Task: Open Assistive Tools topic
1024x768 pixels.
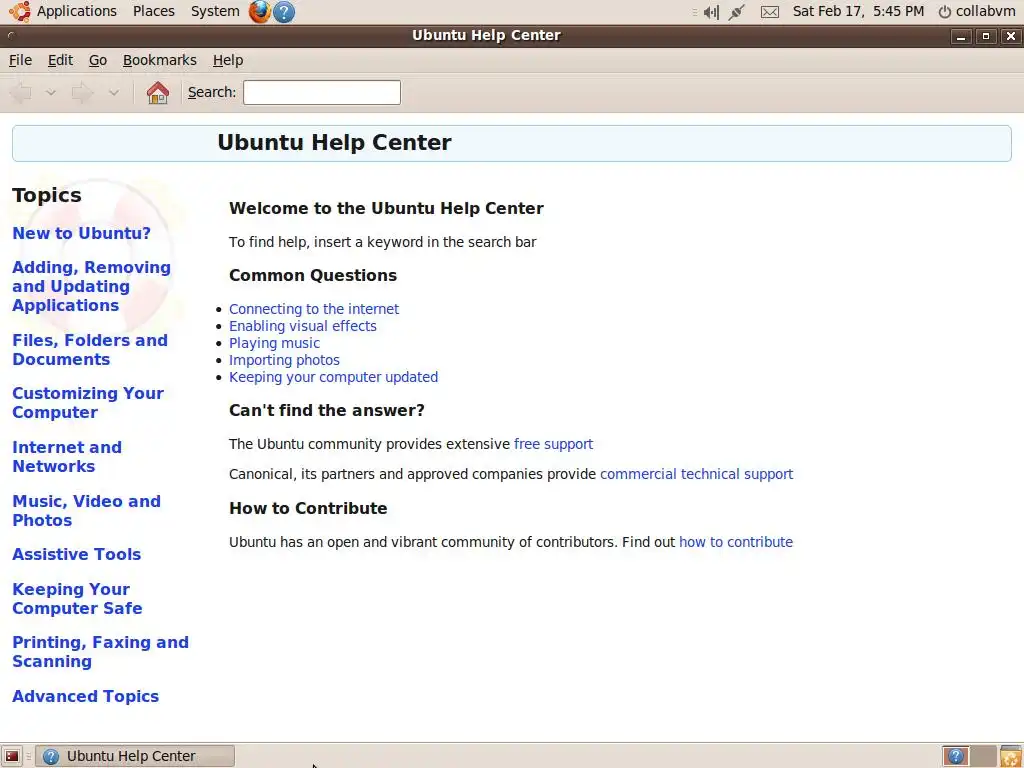Action: point(76,554)
